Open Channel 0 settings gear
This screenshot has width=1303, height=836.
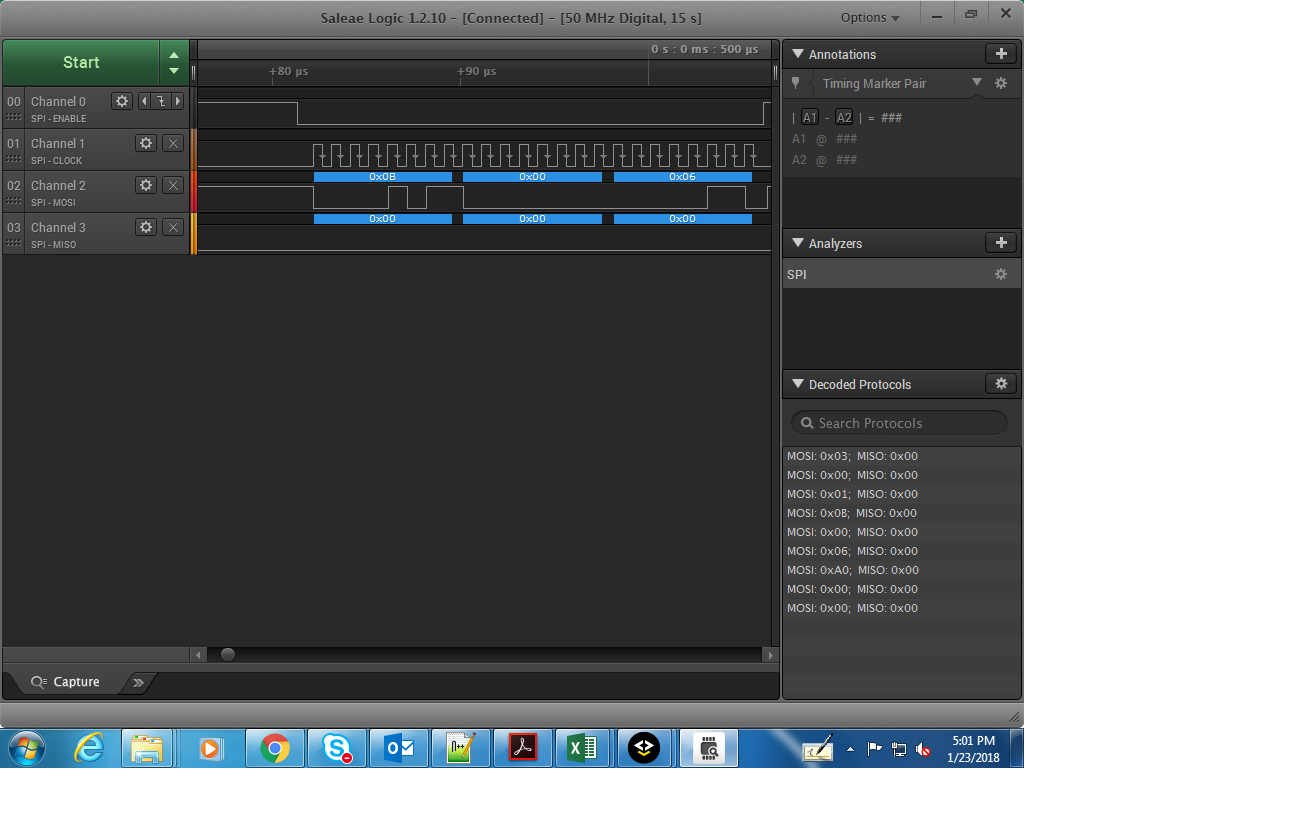pos(122,101)
